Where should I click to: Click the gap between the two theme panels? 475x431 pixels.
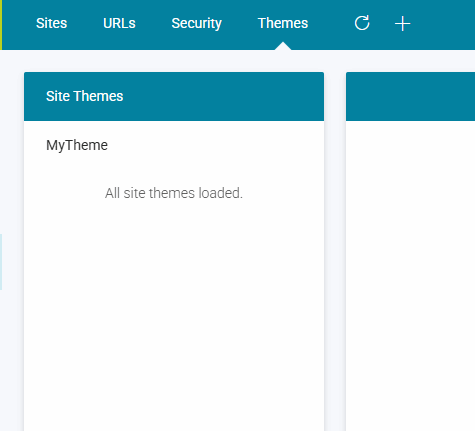(x=335, y=251)
